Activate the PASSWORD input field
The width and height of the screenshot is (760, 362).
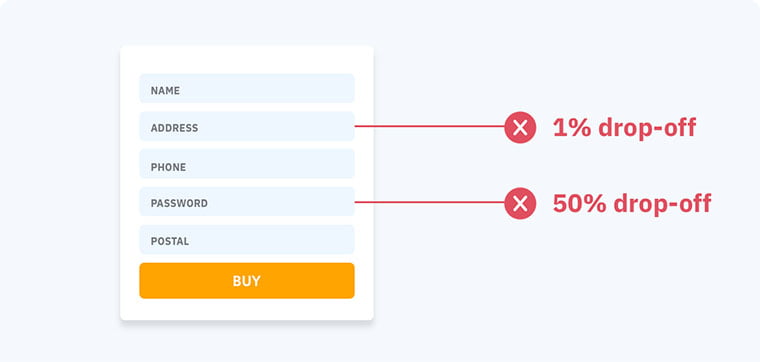coord(247,202)
